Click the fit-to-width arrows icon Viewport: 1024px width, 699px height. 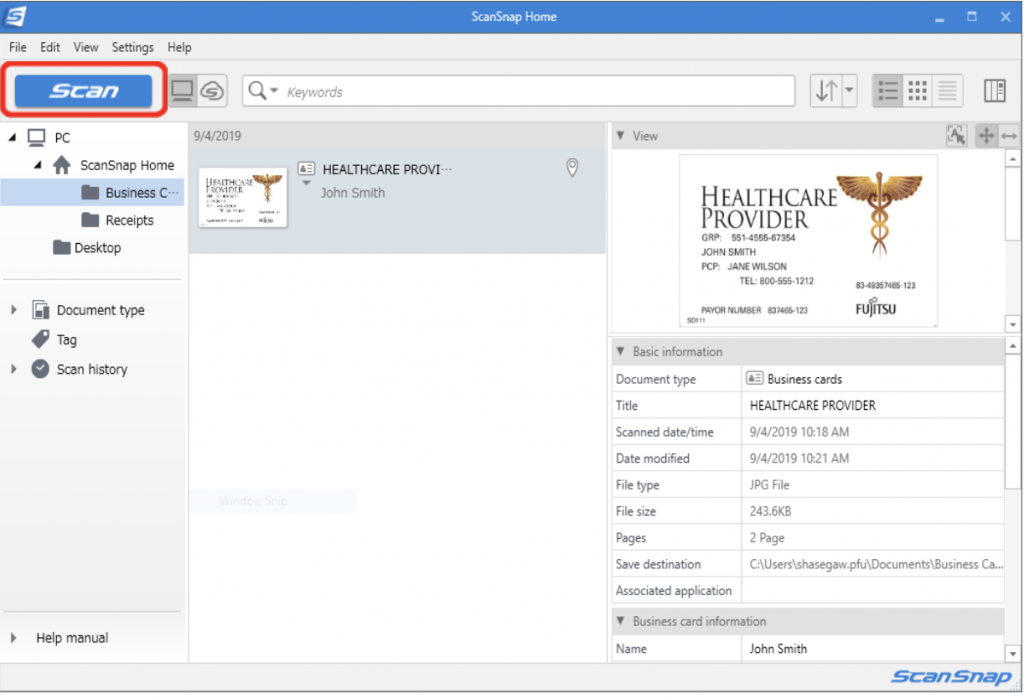click(1009, 136)
